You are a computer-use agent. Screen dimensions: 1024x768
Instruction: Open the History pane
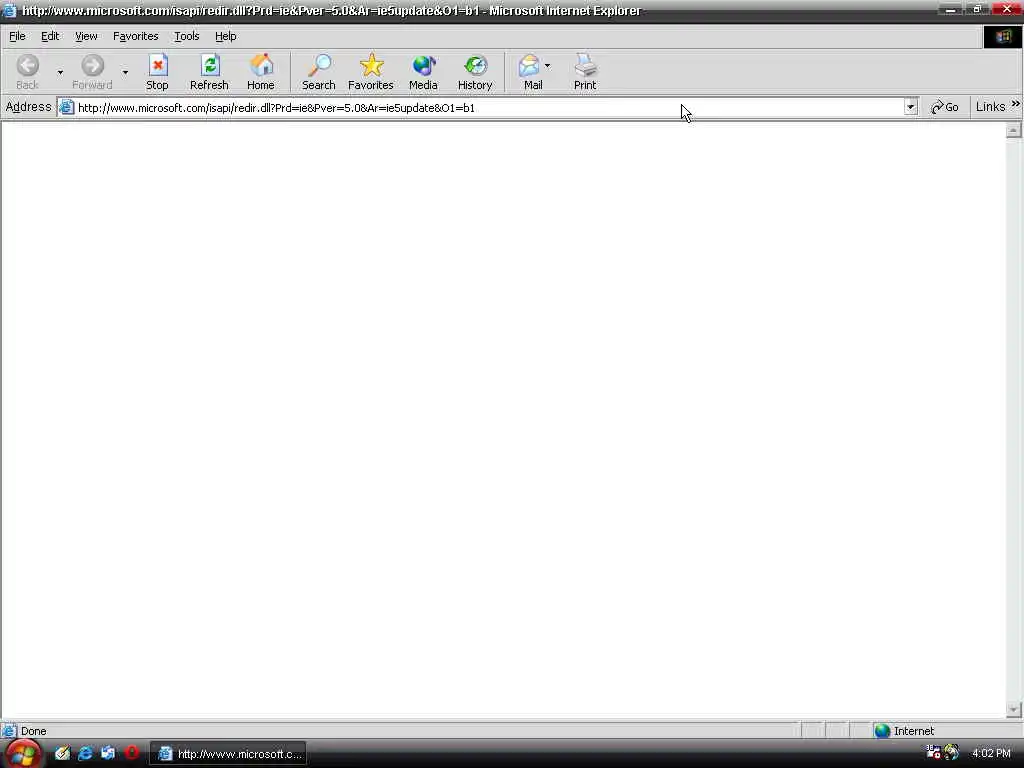coord(475,72)
